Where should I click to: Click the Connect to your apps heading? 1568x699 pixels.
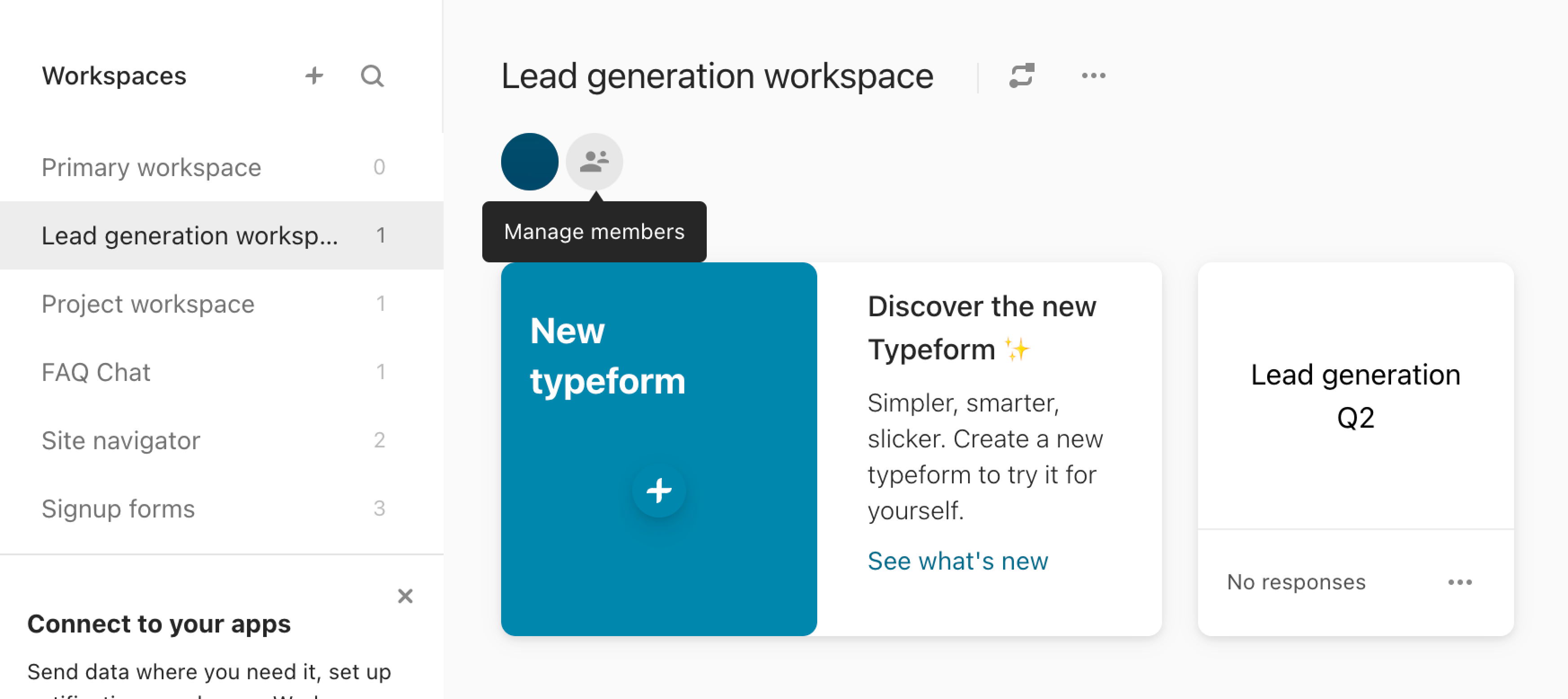point(159,624)
